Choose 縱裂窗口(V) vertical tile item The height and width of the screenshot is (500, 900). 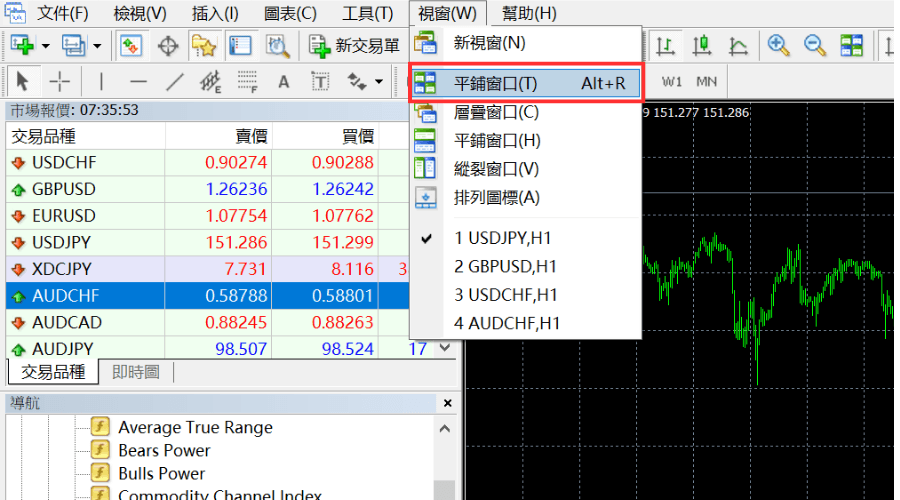click(x=525, y=169)
